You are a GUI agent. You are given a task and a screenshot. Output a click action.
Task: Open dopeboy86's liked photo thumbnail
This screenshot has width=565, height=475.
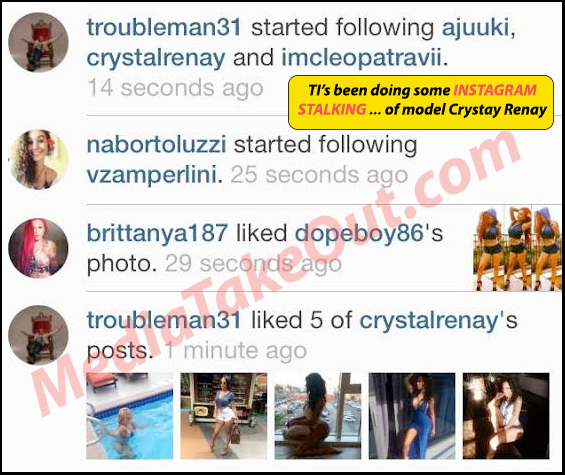(x=517, y=249)
